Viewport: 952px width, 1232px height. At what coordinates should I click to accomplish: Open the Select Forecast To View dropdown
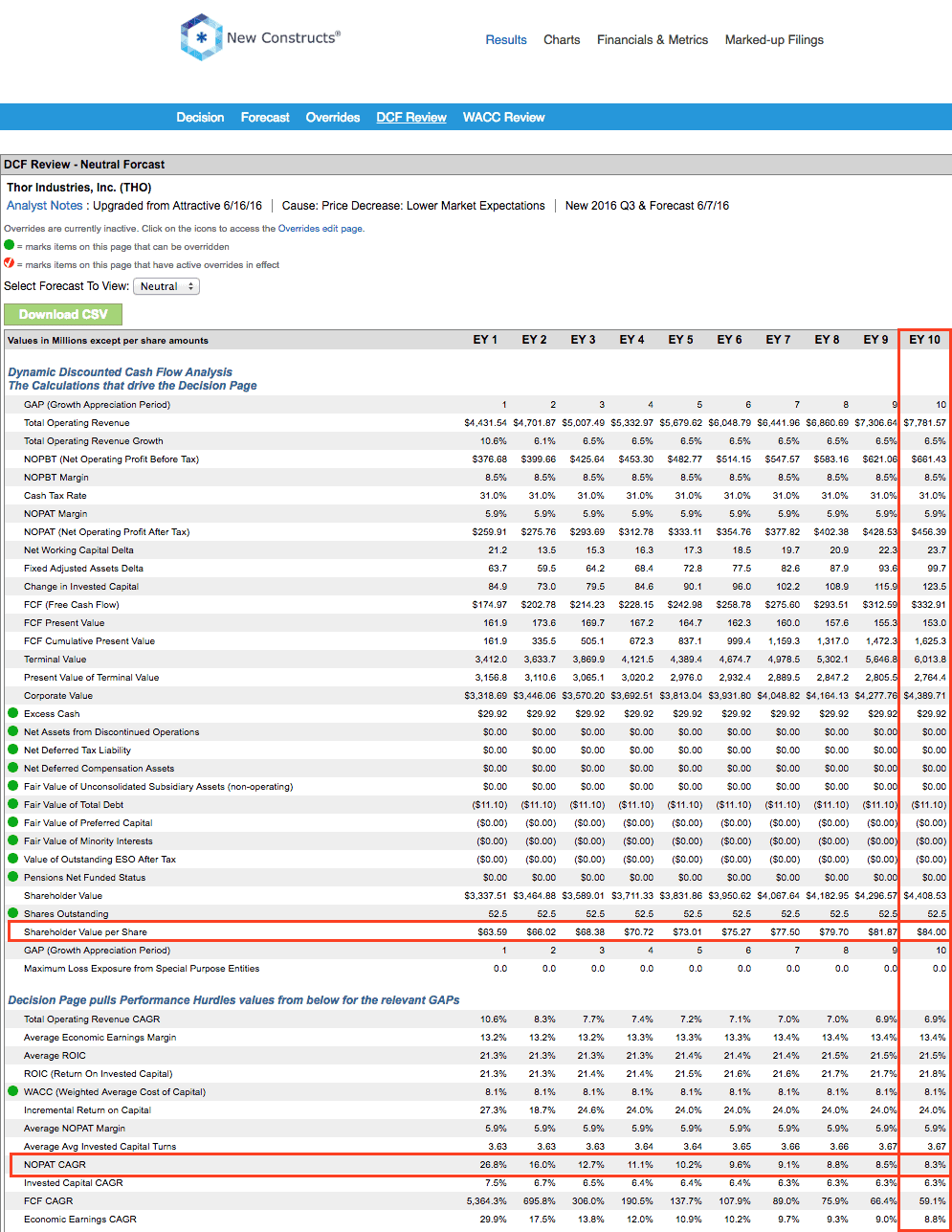click(x=166, y=286)
